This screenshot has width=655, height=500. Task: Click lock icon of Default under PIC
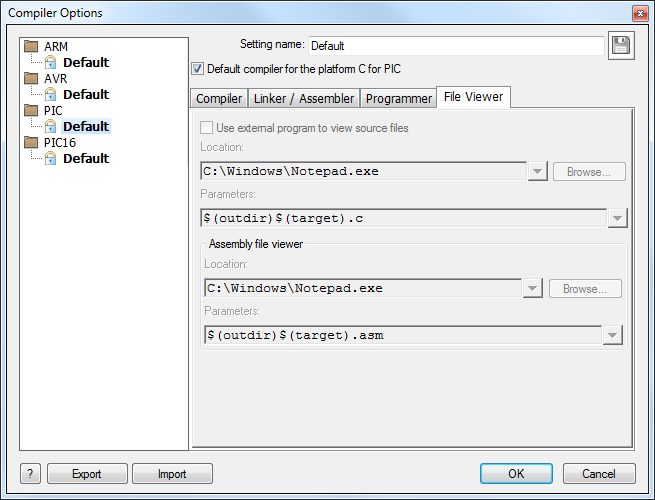51,126
